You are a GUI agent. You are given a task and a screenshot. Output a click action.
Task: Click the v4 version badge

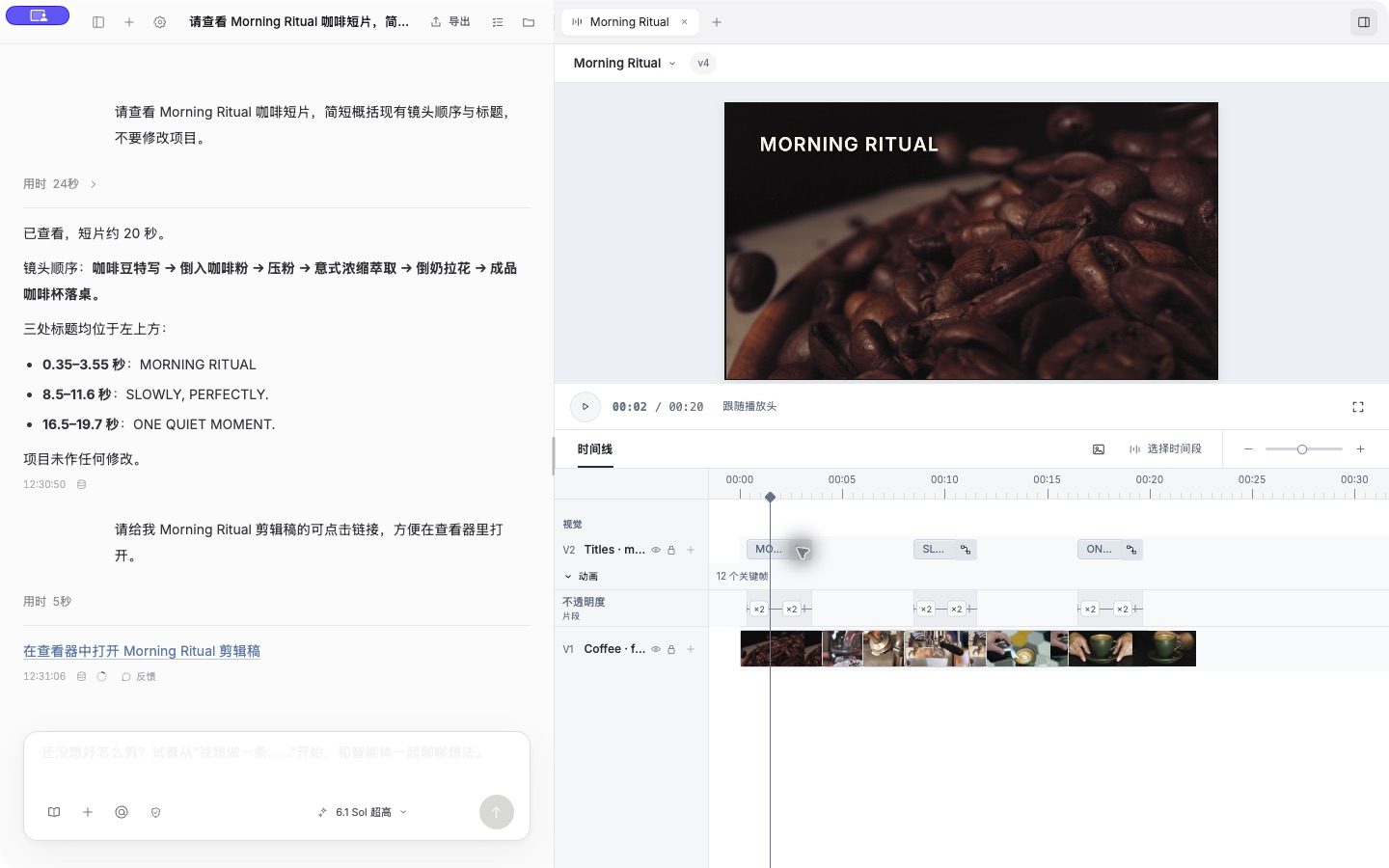[703, 64]
